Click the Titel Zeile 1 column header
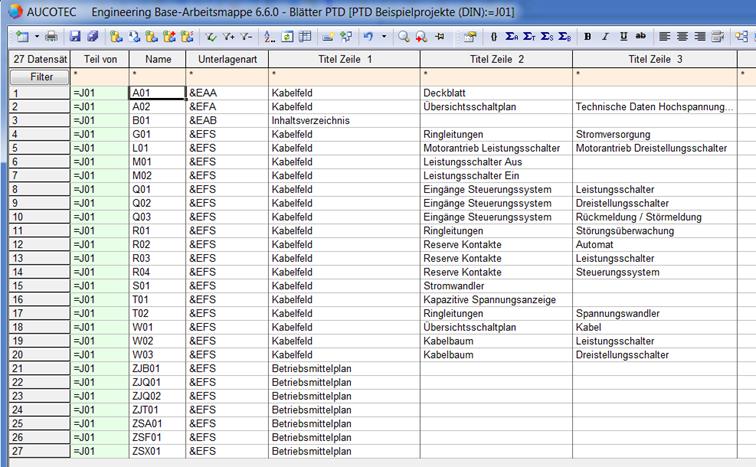 344,60
